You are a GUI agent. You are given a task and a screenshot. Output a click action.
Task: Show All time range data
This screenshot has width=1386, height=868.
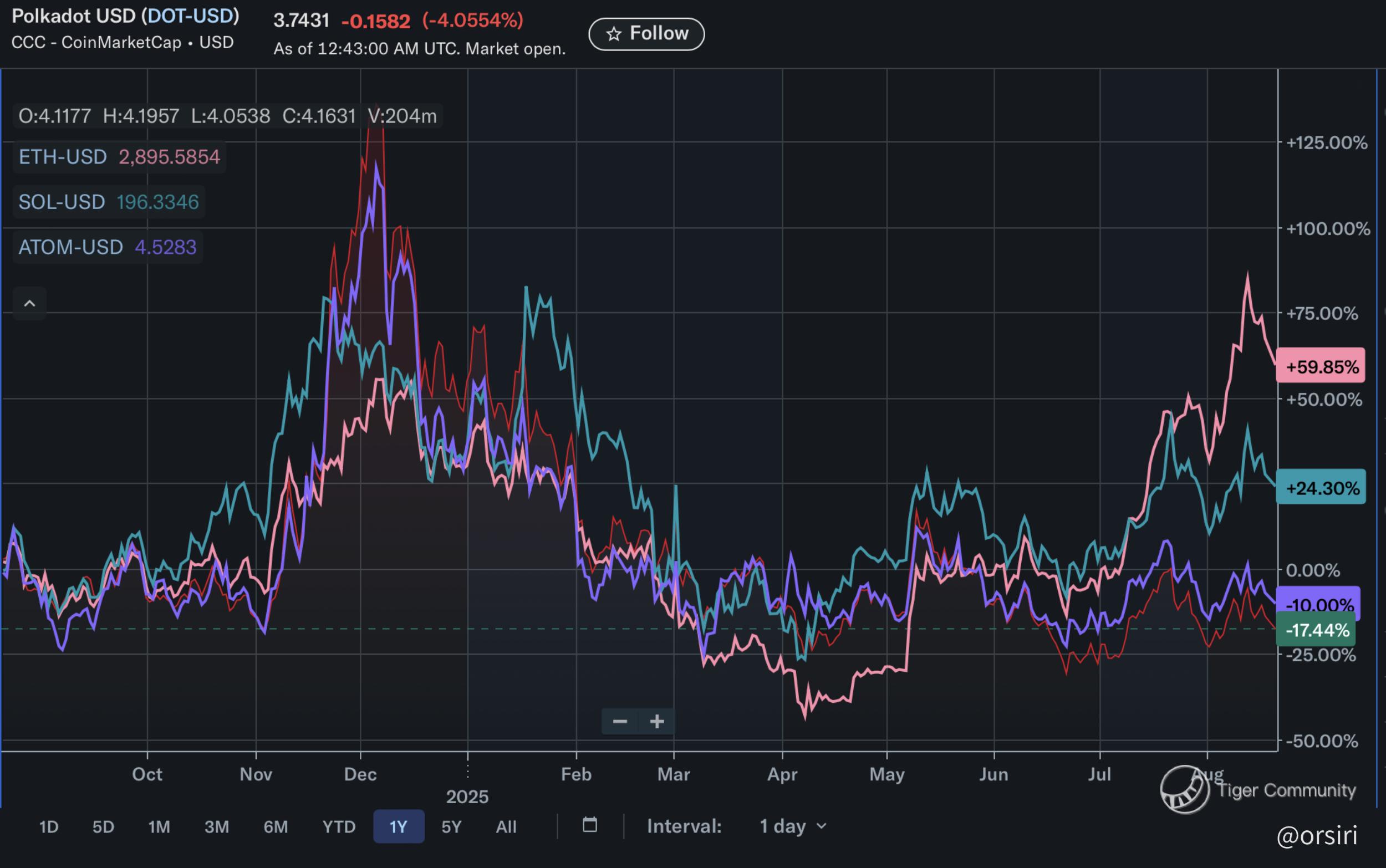tap(506, 826)
